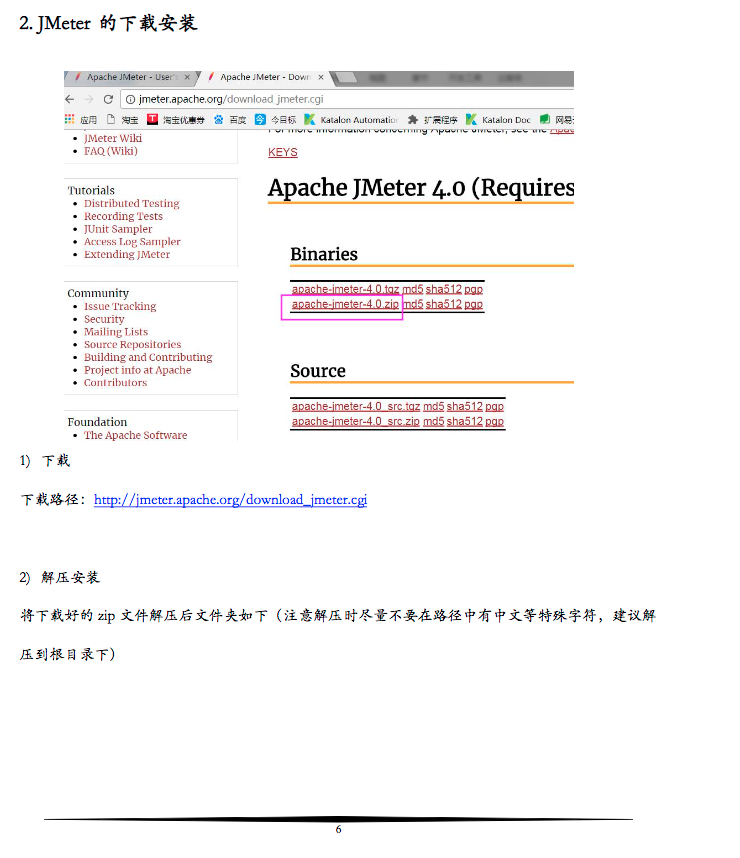The width and height of the screenshot is (740, 858).
Task: Open the 淘宝优惠券 bookmark
Action: click(x=176, y=119)
